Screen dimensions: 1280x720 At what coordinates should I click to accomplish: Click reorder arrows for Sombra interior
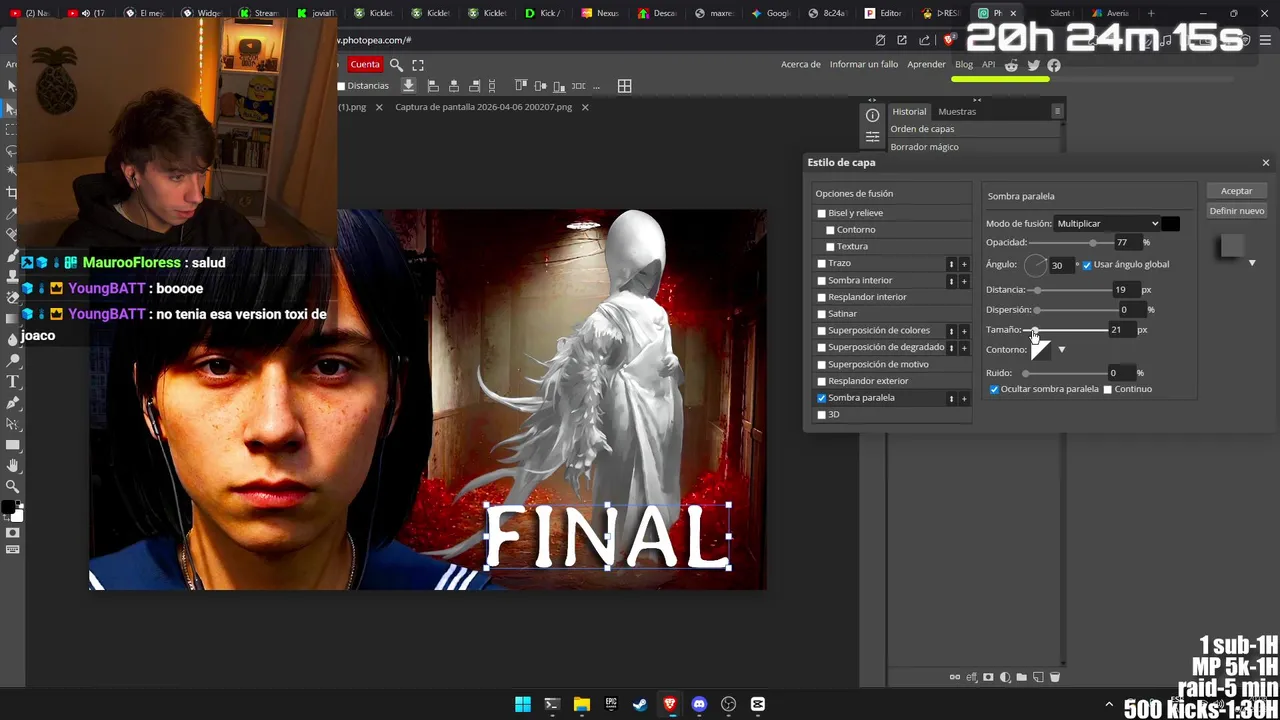click(x=951, y=281)
